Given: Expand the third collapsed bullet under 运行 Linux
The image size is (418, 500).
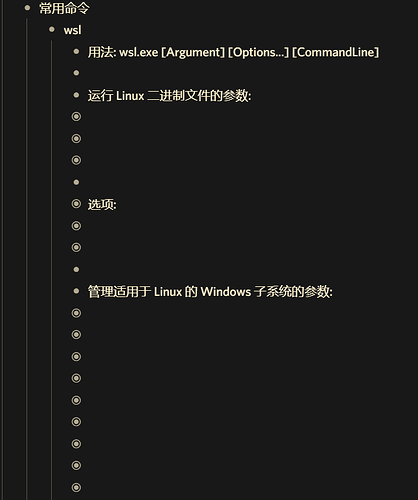Looking at the screenshot, I should (76, 160).
